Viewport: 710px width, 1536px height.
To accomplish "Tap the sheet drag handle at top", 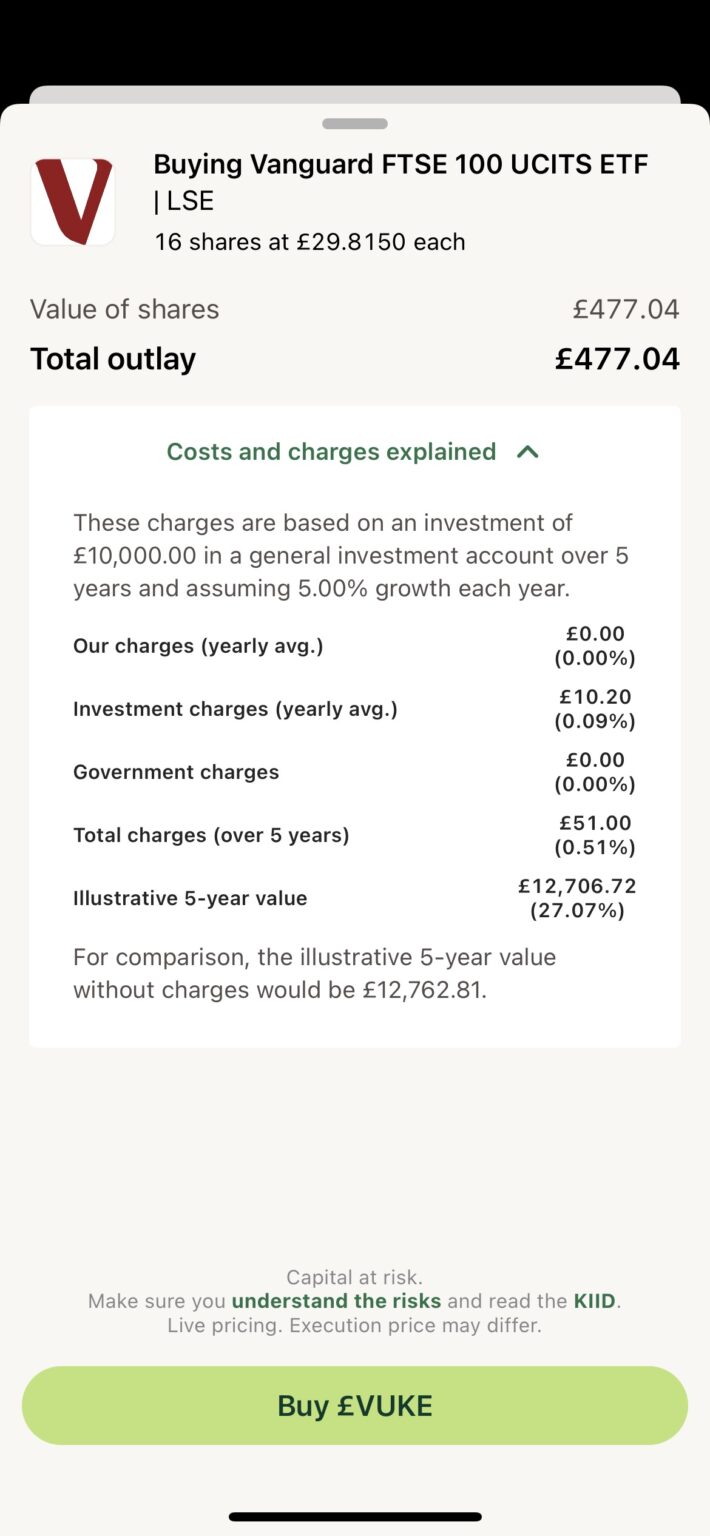I will point(355,124).
